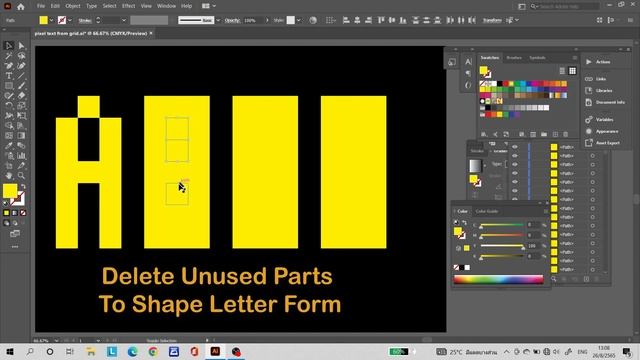
Task: Close the pixel text from grid.ai tab
Action: pos(151,33)
